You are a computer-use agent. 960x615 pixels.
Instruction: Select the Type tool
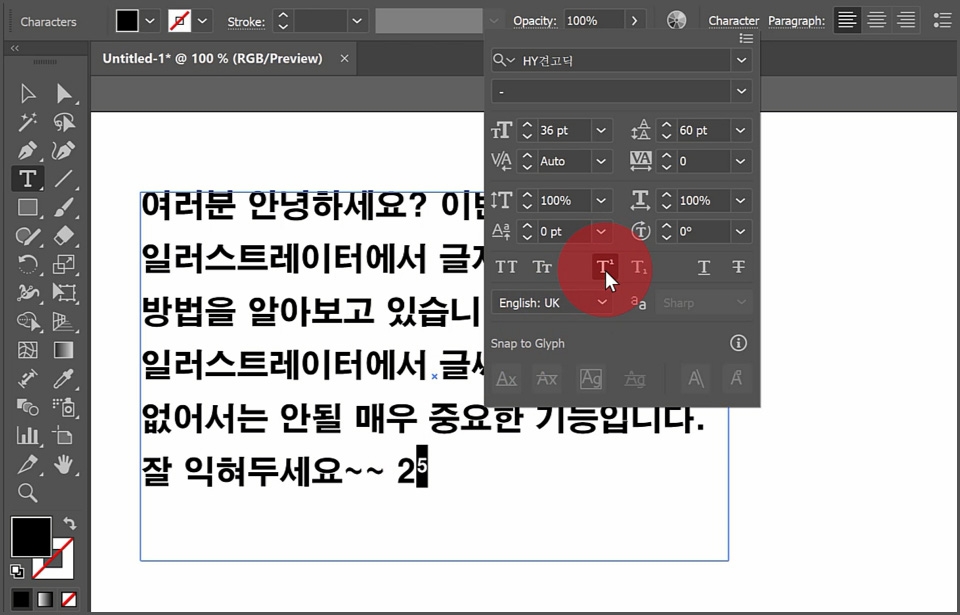[28, 179]
